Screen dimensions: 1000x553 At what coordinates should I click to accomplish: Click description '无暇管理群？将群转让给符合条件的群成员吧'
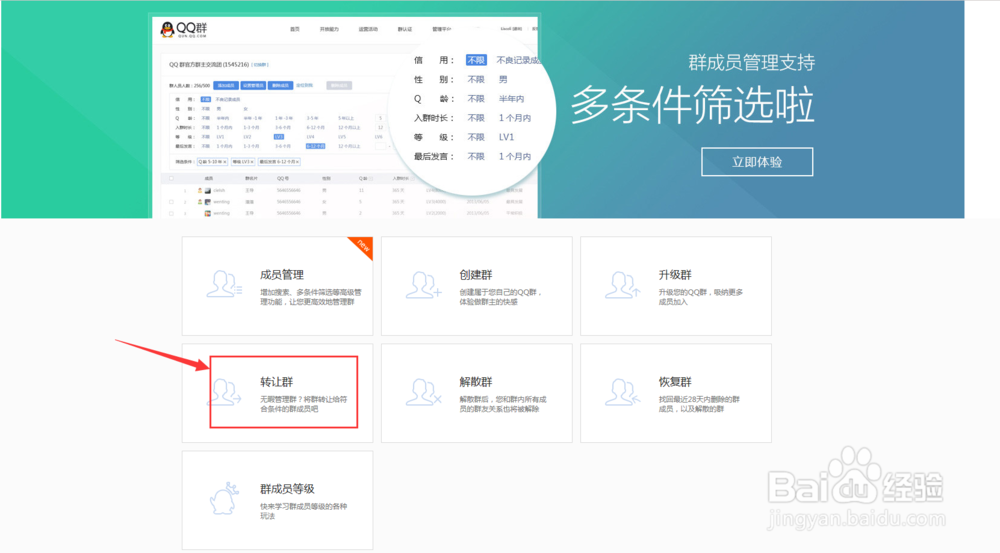(304, 404)
